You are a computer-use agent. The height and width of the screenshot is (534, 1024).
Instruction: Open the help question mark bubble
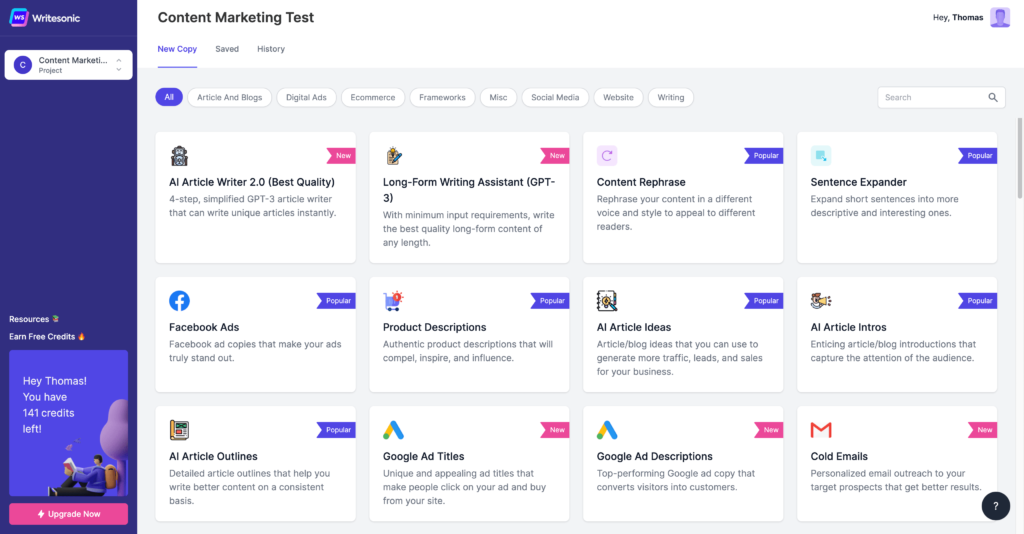[995, 506]
